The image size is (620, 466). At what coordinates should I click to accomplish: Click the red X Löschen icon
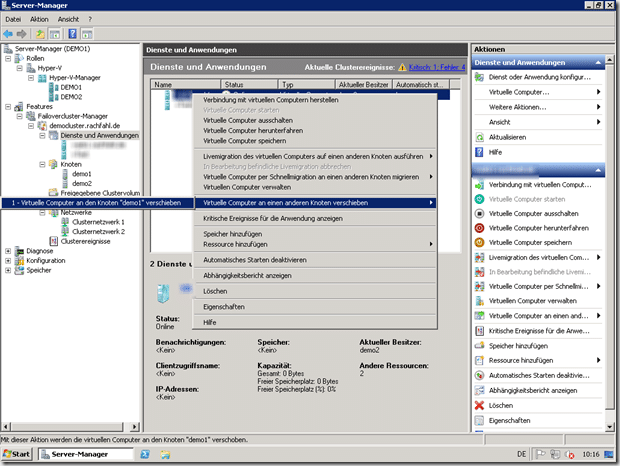(x=479, y=406)
